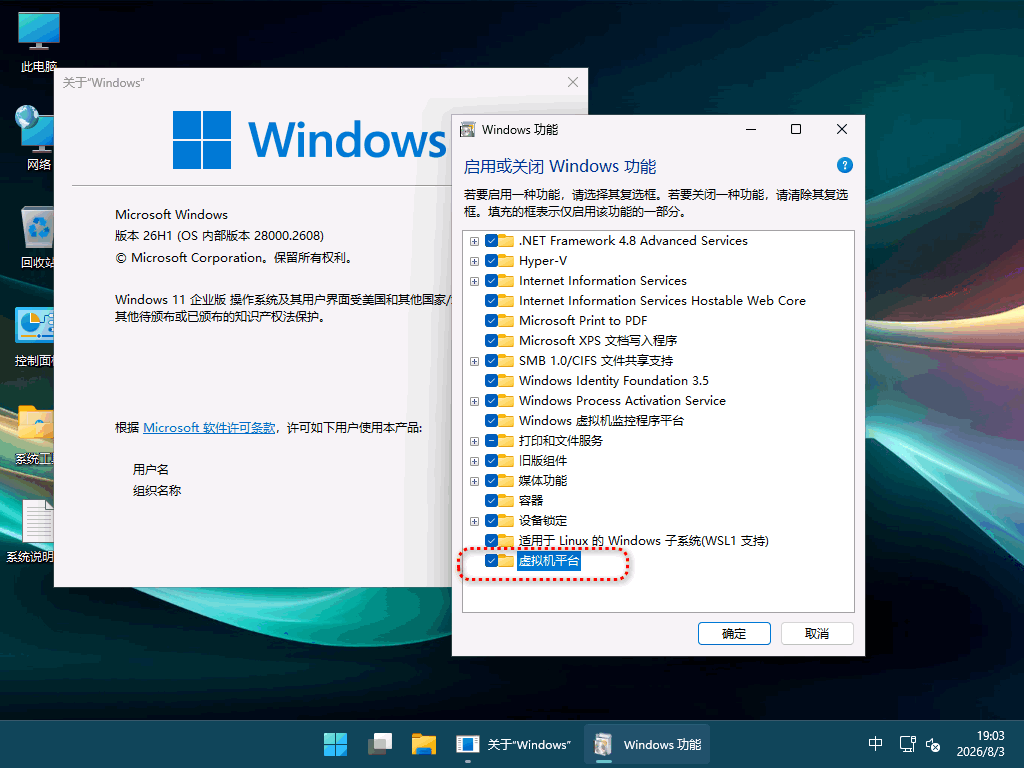Open the Start menu on taskbar

tap(336, 744)
